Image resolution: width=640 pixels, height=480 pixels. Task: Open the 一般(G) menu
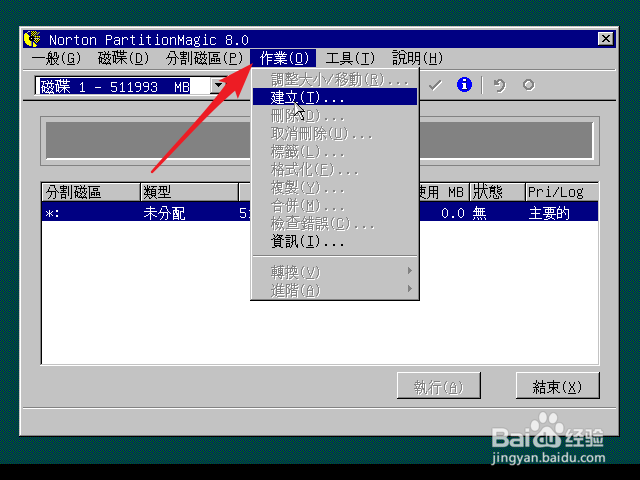[56, 58]
